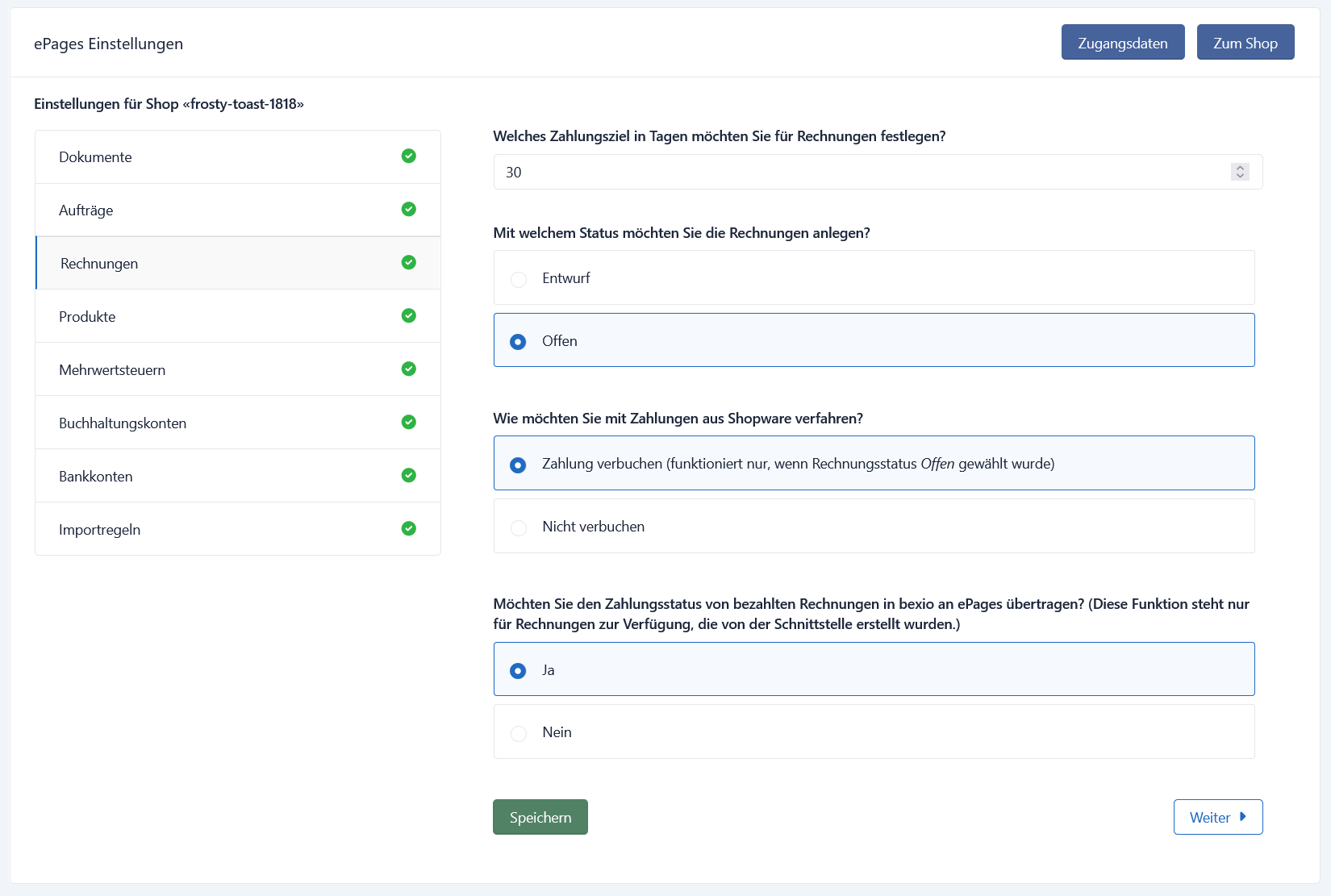Click the arrow icon in Weiter button
Image resolution: width=1331 pixels, height=896 pixels.
tap(1243, 817)
